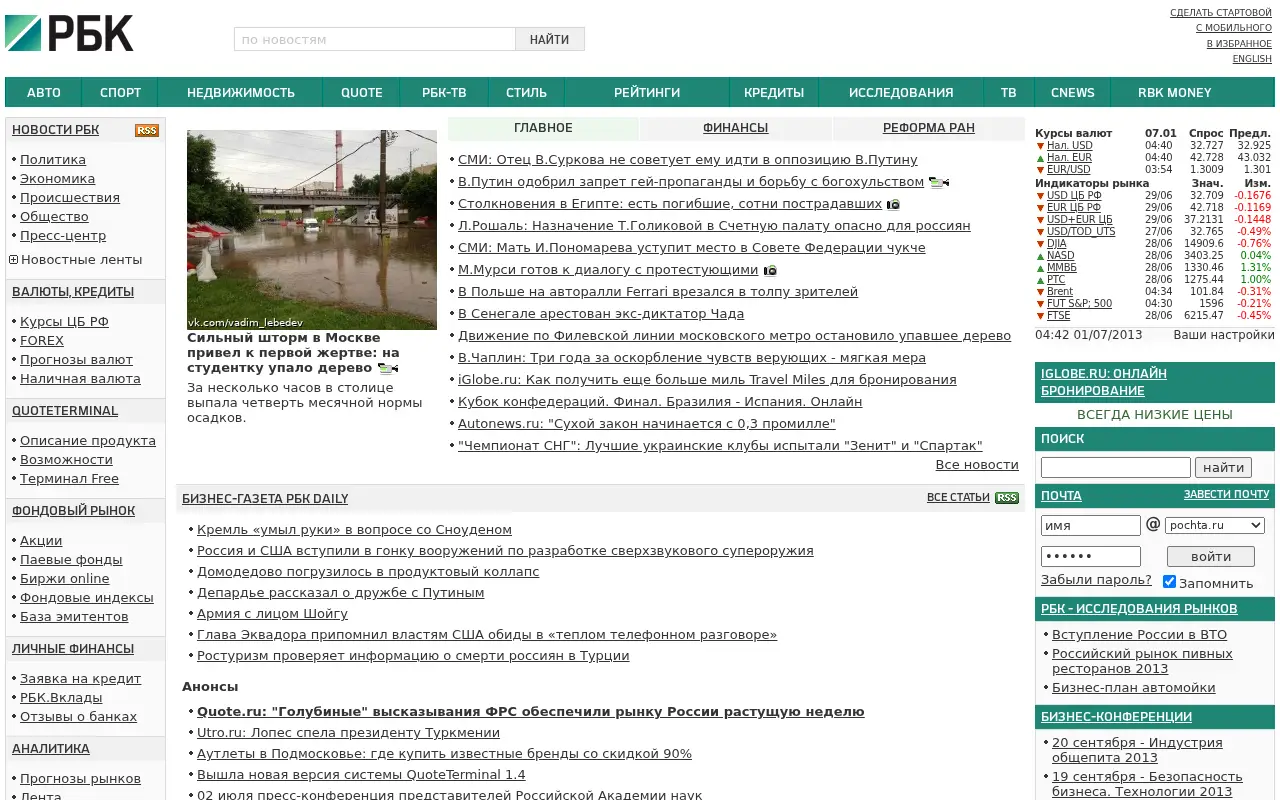Click the RBC logo
The height and width of the screenshot is (800, 1280).
point(69,33)
